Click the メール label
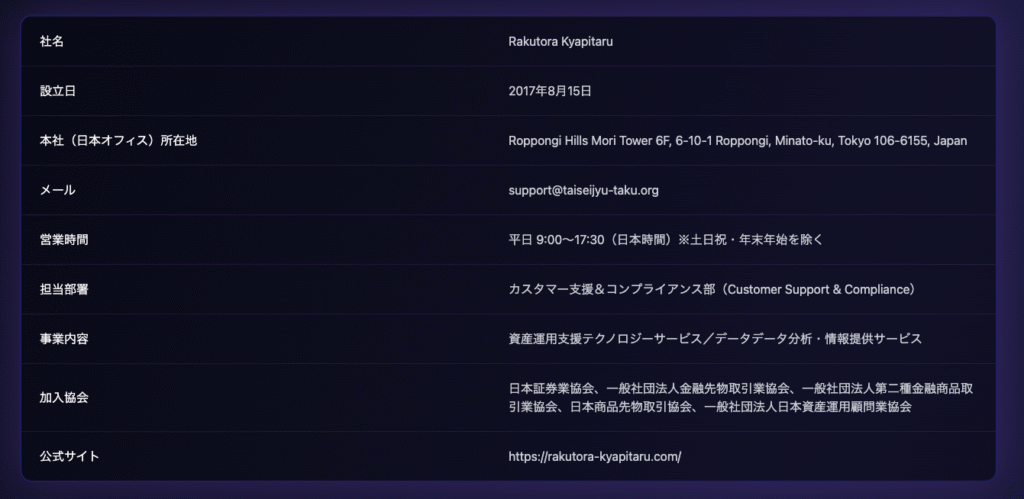Image resolution: width=1024 pixels, height=499 pixels. [57, 190]
